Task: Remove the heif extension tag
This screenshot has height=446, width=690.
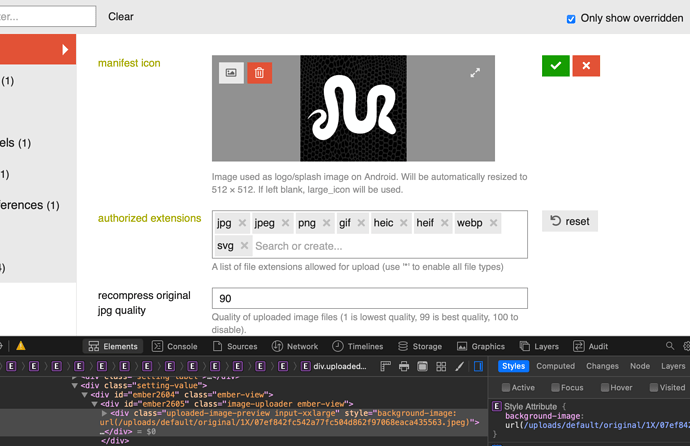Action: [444, 223]
